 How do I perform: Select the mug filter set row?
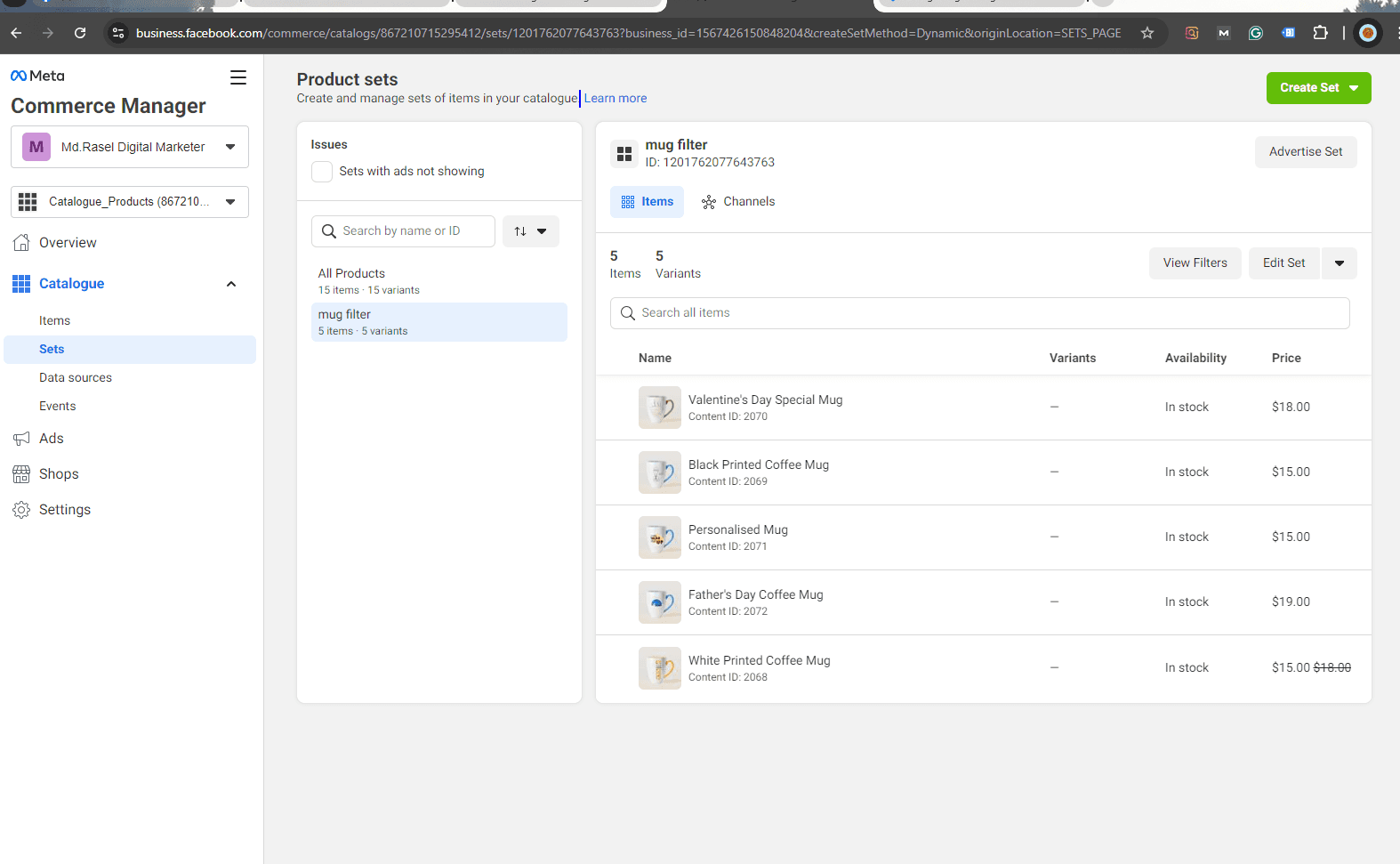coord(439,322)
